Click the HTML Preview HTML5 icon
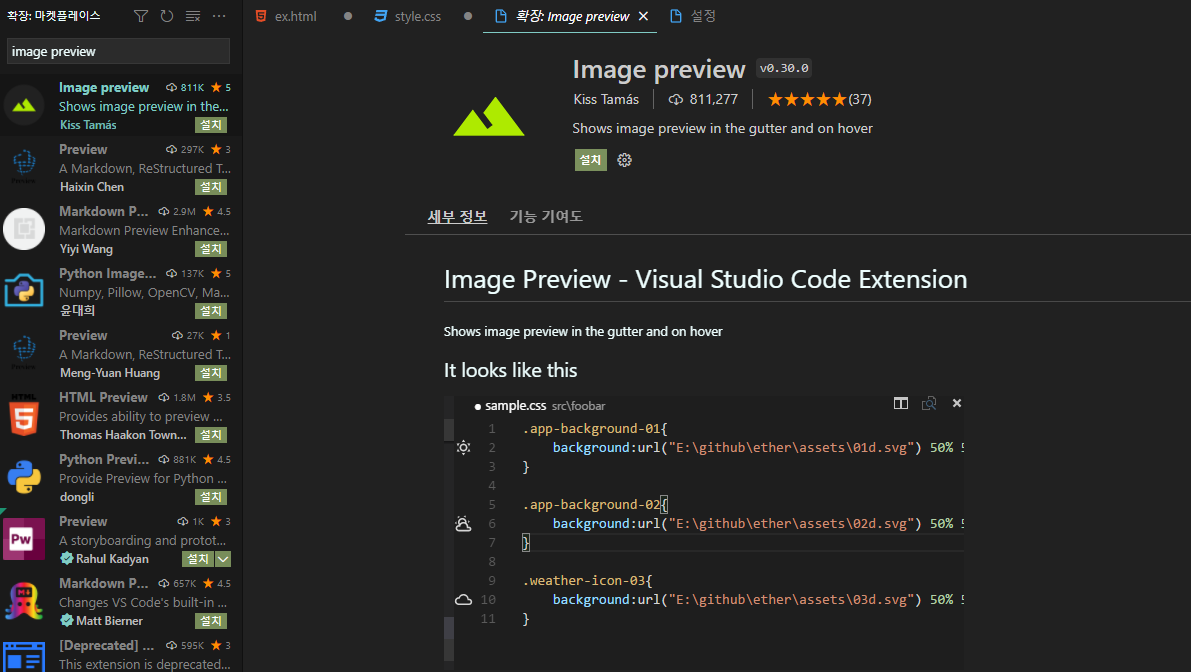Viewport: 1191px width, 672px height. coord(24,415)
